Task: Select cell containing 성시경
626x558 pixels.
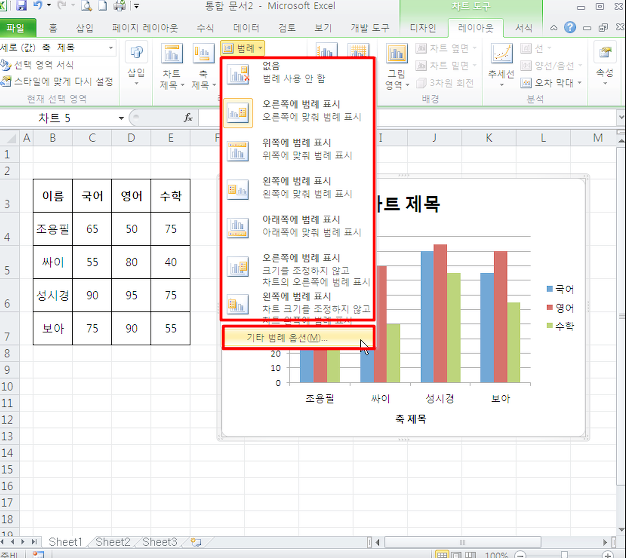Action: (x=53, y=295)
